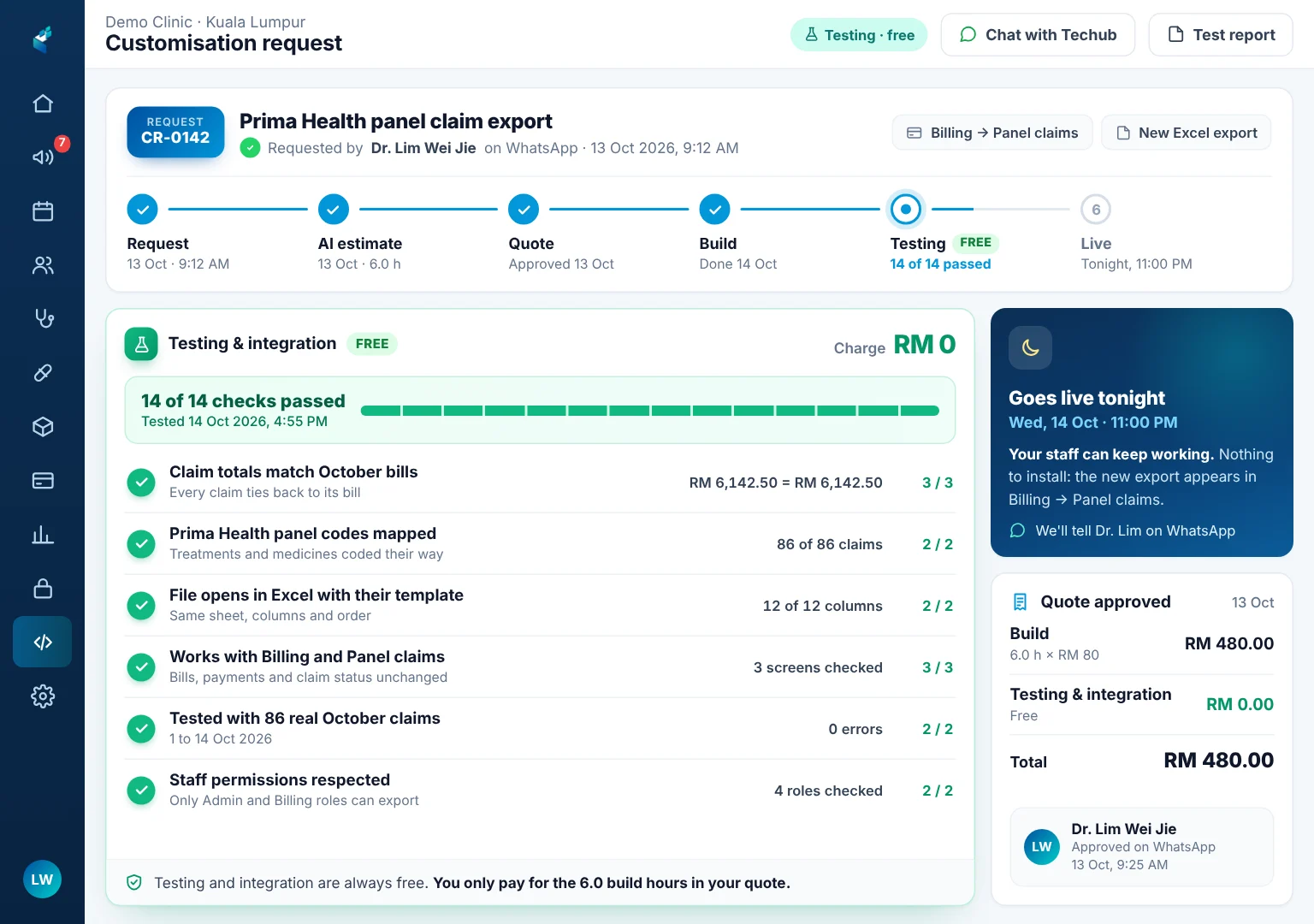Click the LW user avatar in sidebar
The height and width of the screenshot is (924, 1314).
(42, 880)
